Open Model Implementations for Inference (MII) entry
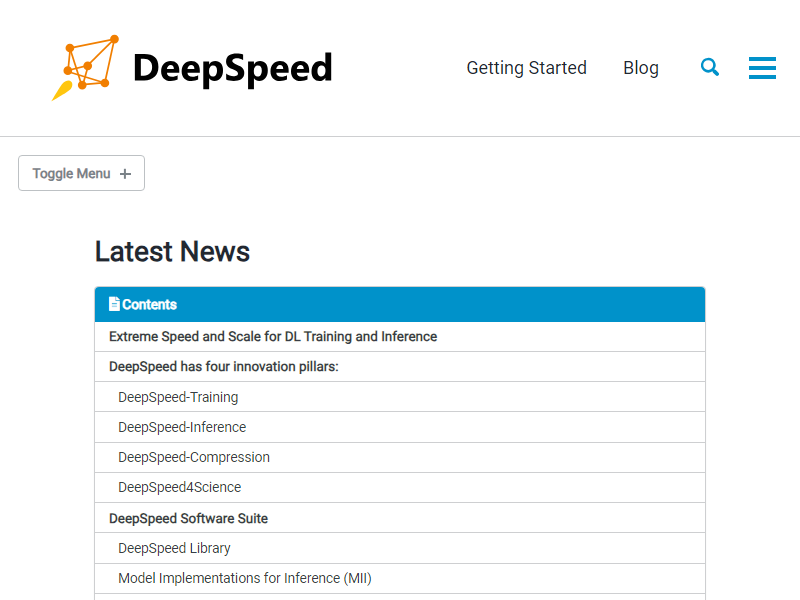The width and height of the screenshot is (800, 600). (400, 578)
